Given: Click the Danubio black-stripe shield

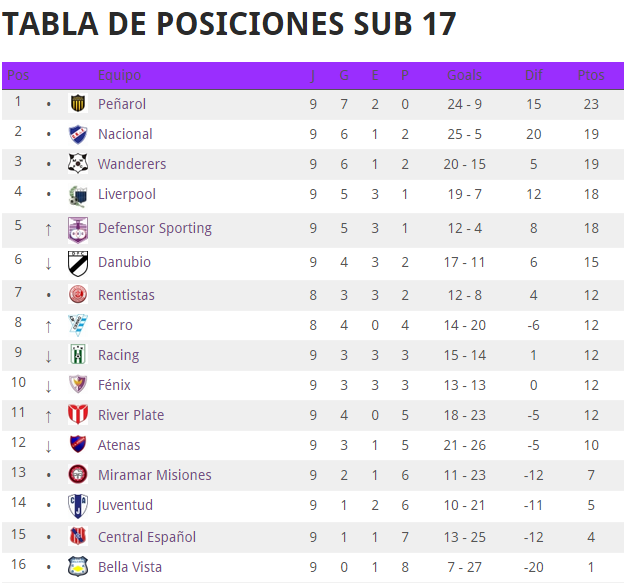Looking at the screenshot, I should (x=78, y=264).
